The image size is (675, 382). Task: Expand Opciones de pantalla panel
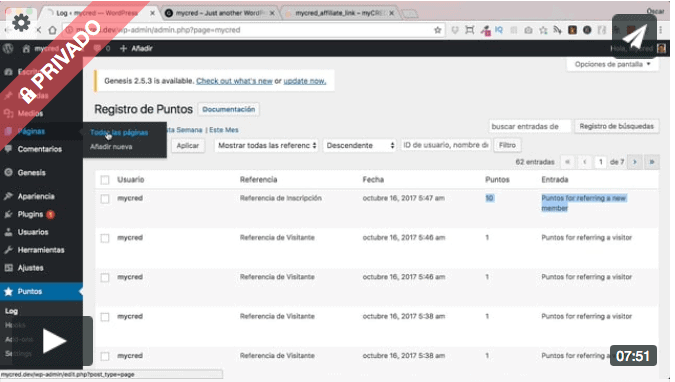(x=613, y=64)
